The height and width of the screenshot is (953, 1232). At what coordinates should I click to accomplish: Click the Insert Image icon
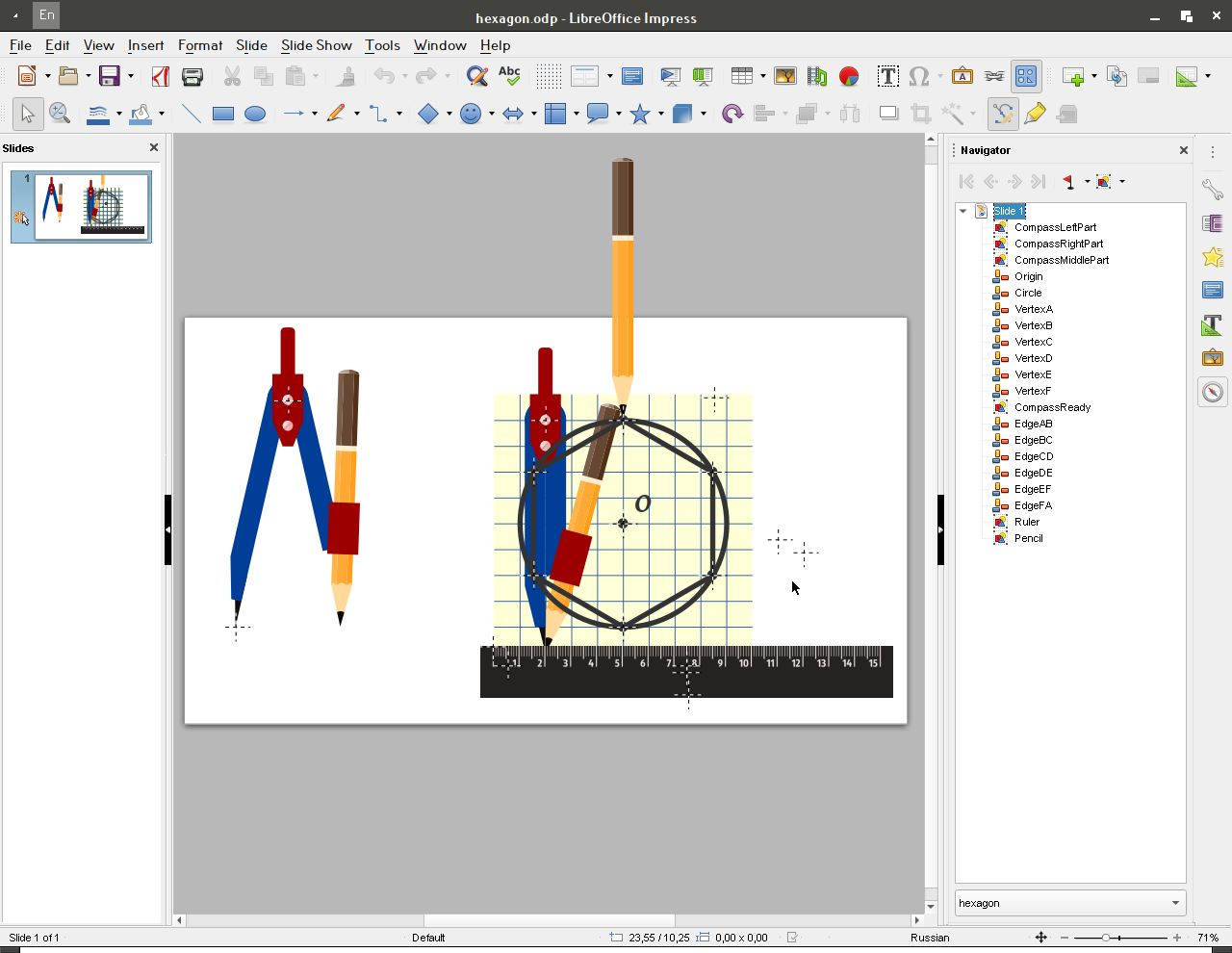pyautogui.click(x=785, y=76)
